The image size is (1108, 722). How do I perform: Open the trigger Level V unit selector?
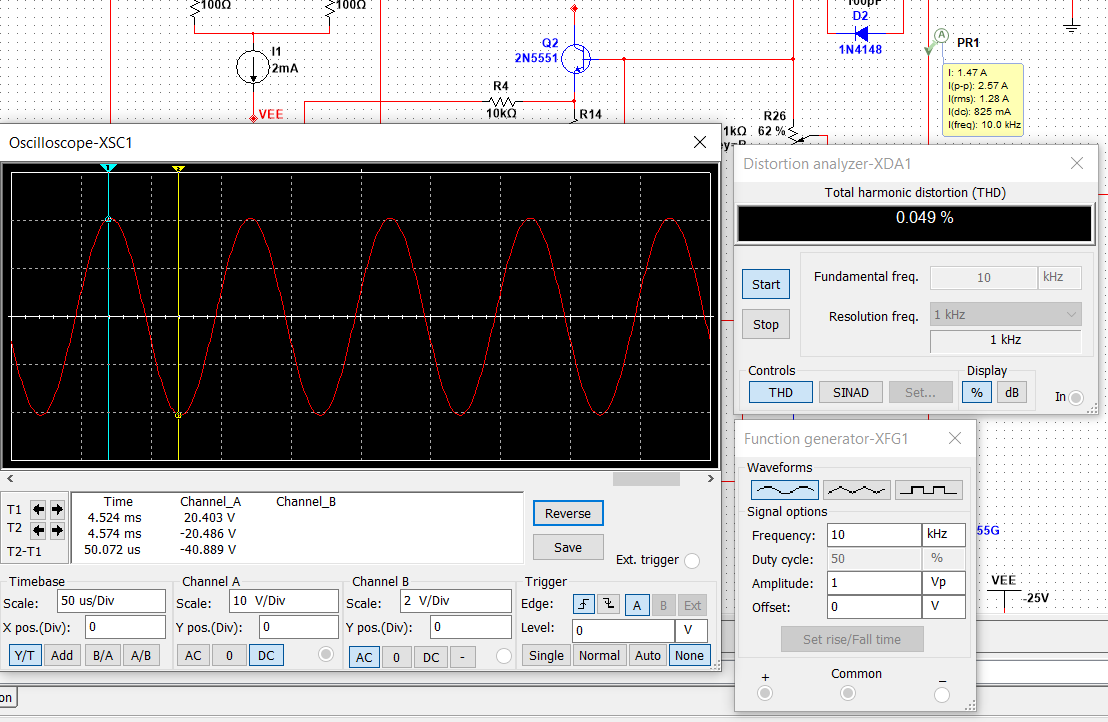click(691, 630)
